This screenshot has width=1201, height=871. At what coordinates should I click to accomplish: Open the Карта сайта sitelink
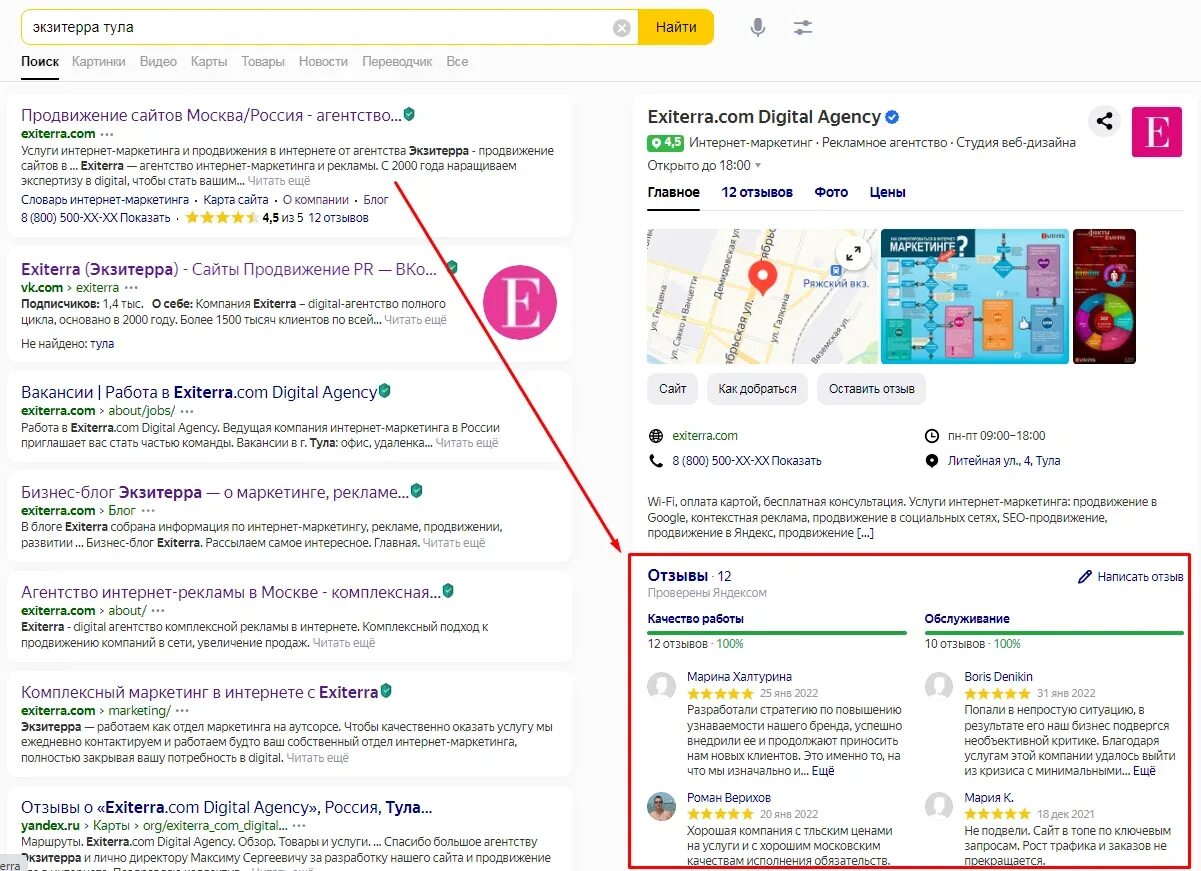(236, 200)
